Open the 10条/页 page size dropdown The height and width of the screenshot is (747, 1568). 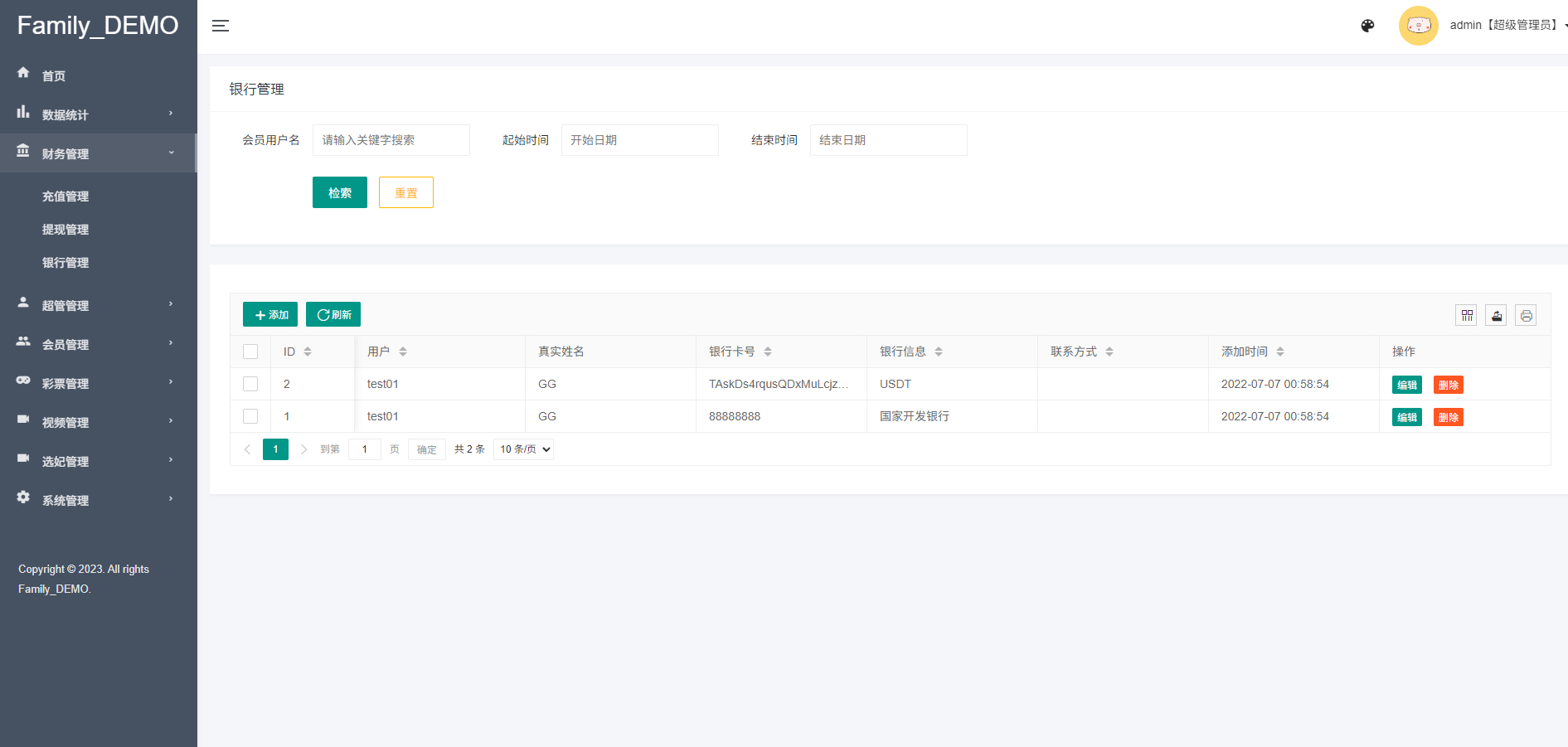pyautogui.click(x=522, y=449)
